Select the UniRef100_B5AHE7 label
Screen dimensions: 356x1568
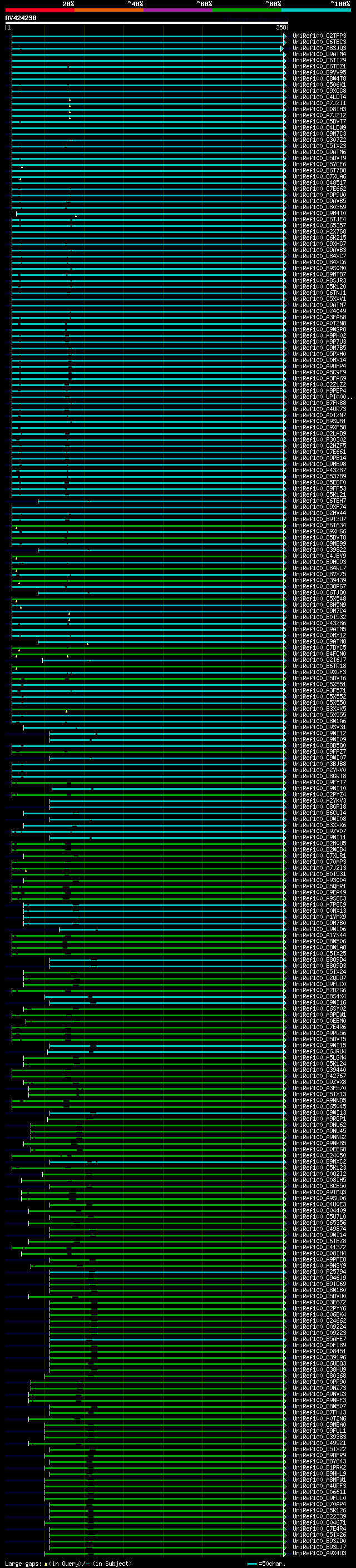point(319,1339)
